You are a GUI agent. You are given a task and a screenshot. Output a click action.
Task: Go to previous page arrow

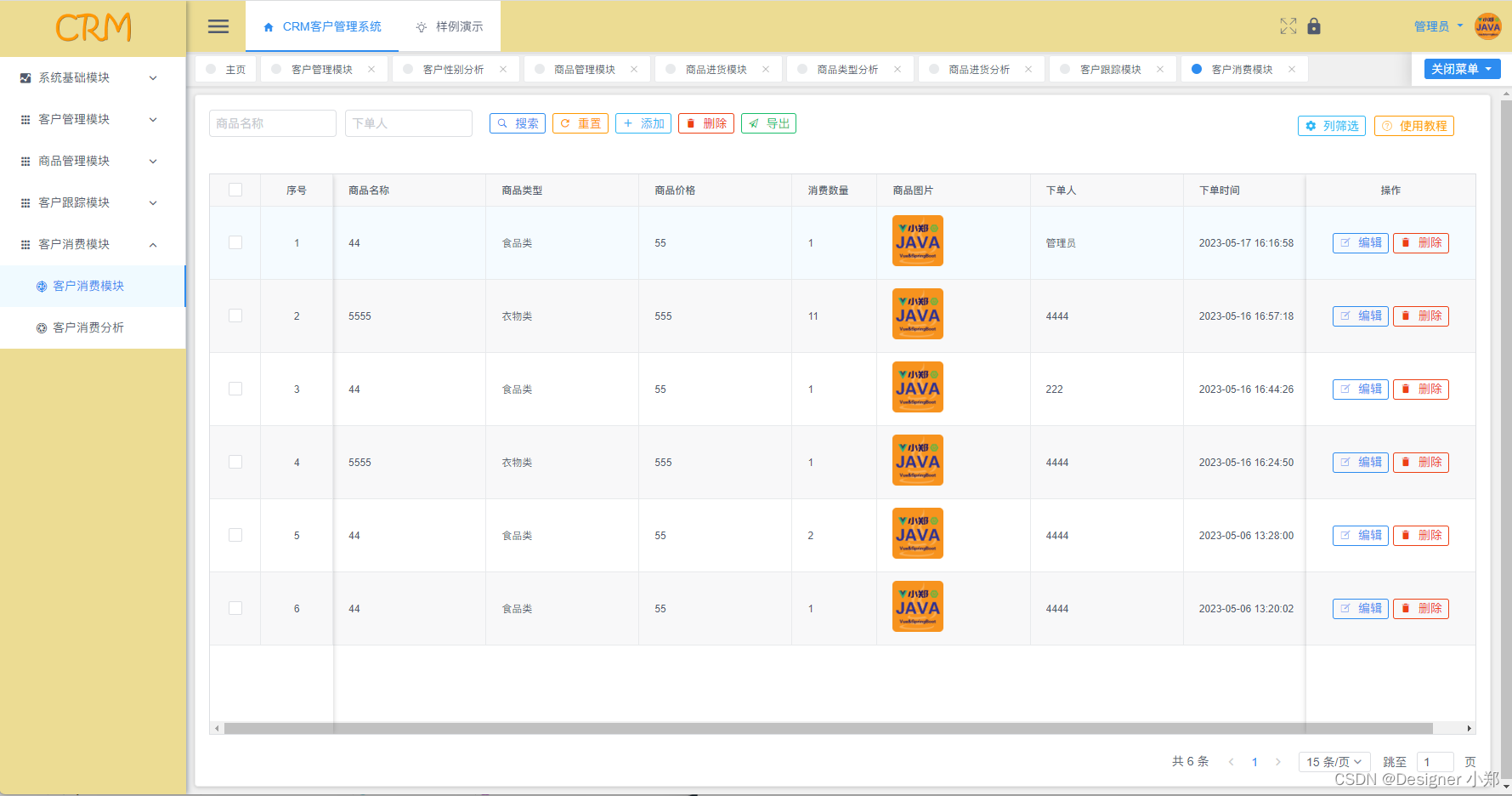click(1231, 762)
